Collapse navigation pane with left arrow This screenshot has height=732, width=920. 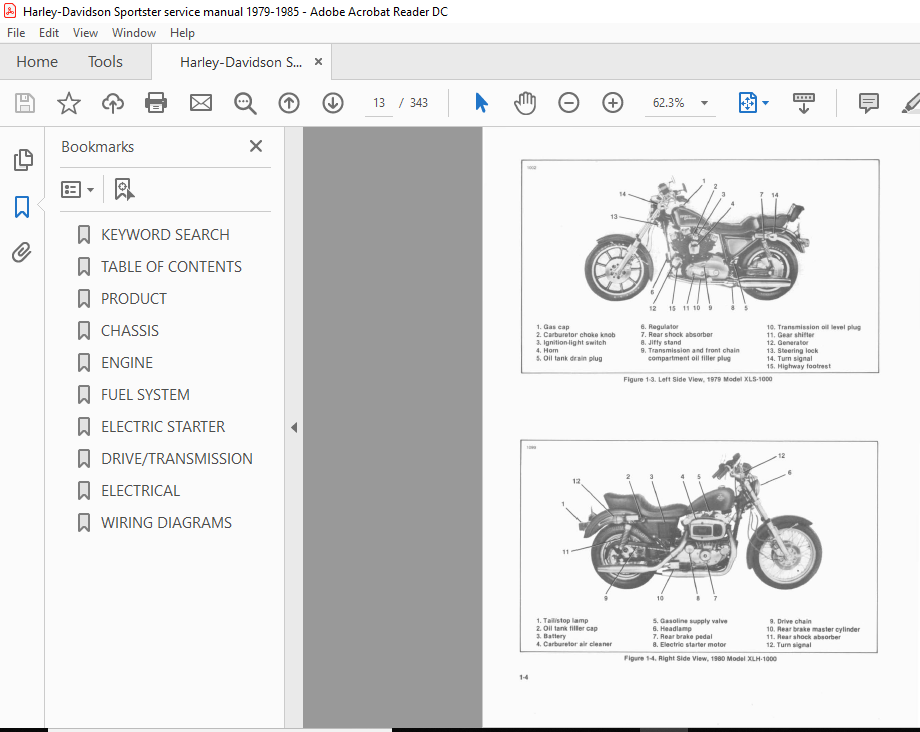point(294,428)
